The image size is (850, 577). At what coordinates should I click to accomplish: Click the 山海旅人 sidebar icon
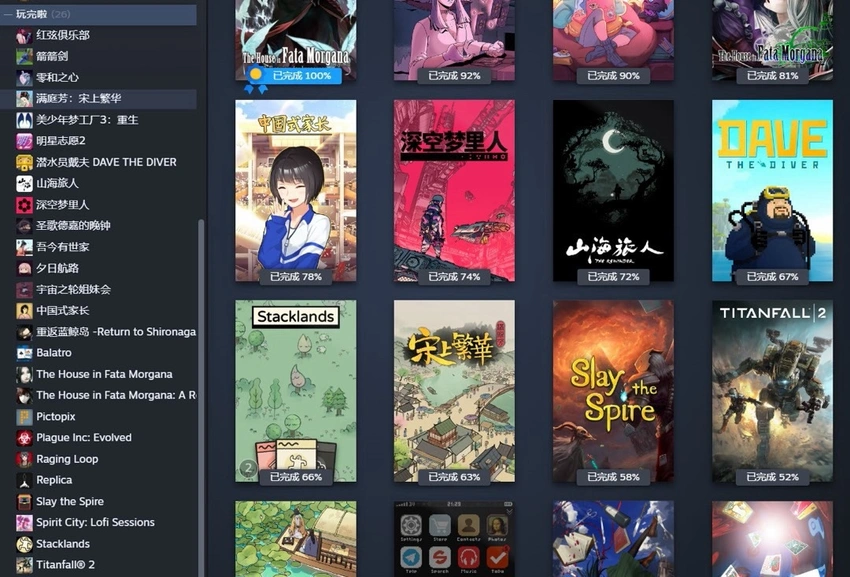(x=24, y=183)
